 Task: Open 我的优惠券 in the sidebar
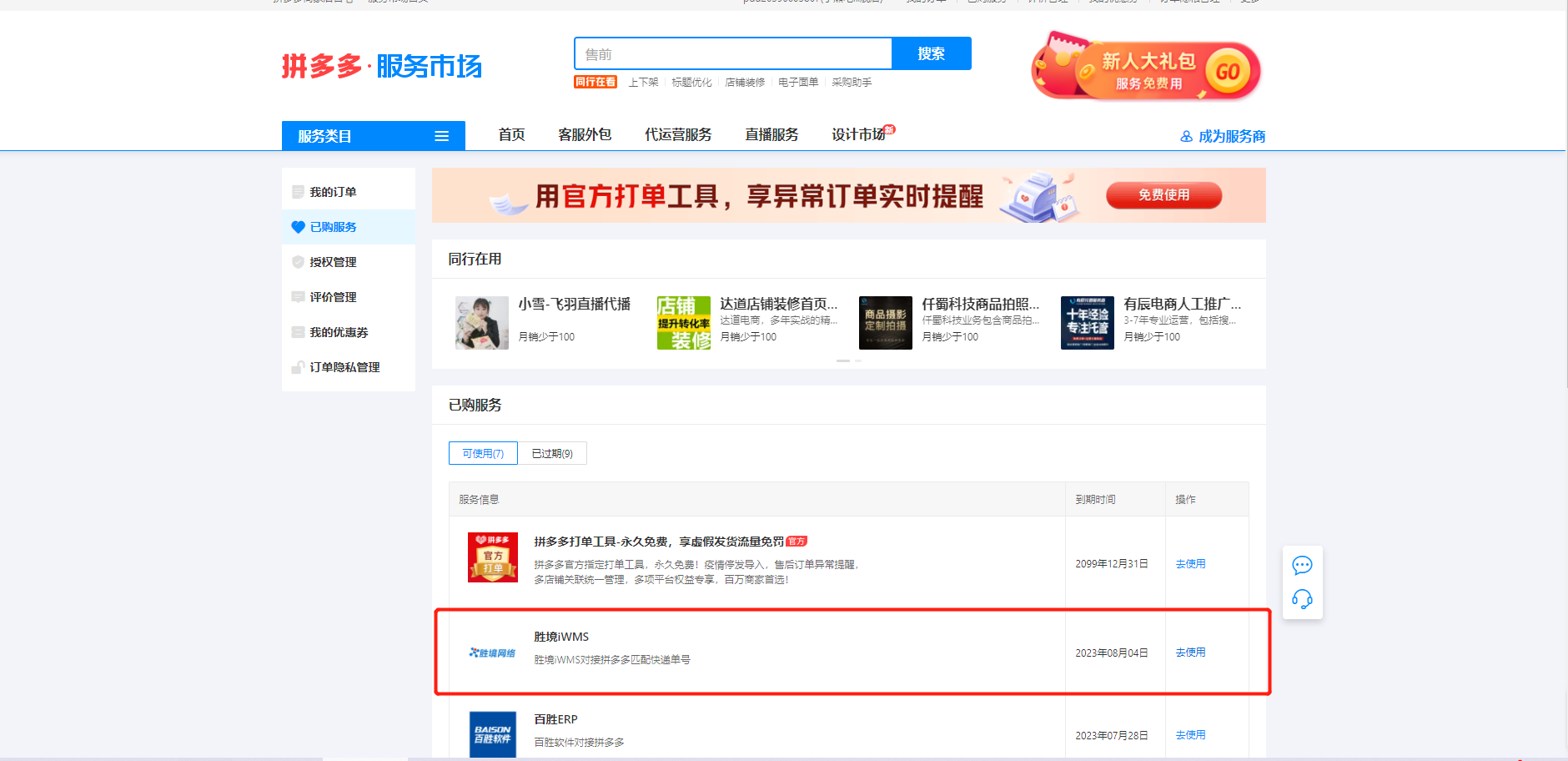pyautogui.click(x=349, y=332)
